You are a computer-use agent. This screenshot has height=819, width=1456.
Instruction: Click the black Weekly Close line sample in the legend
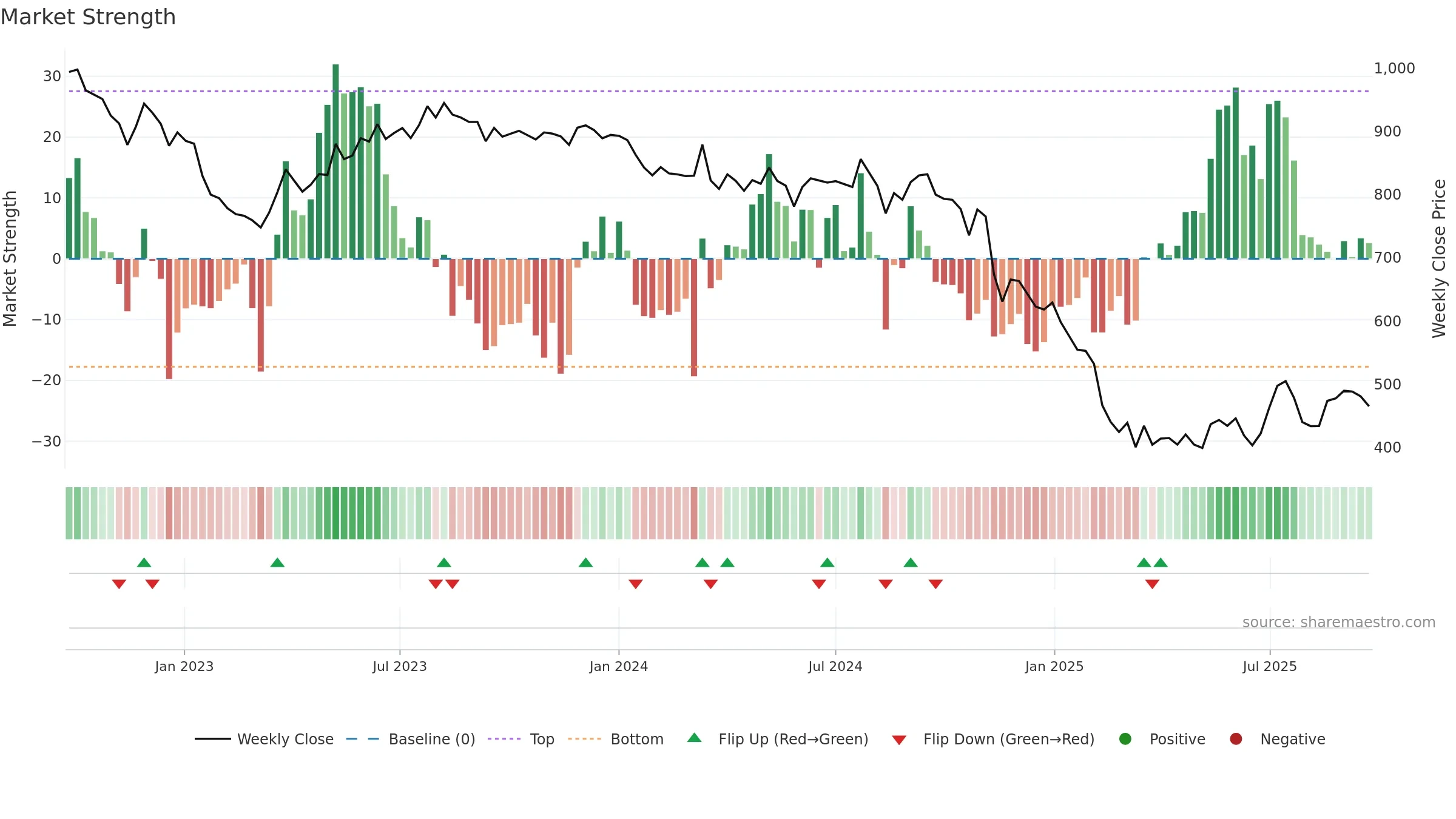213,739
